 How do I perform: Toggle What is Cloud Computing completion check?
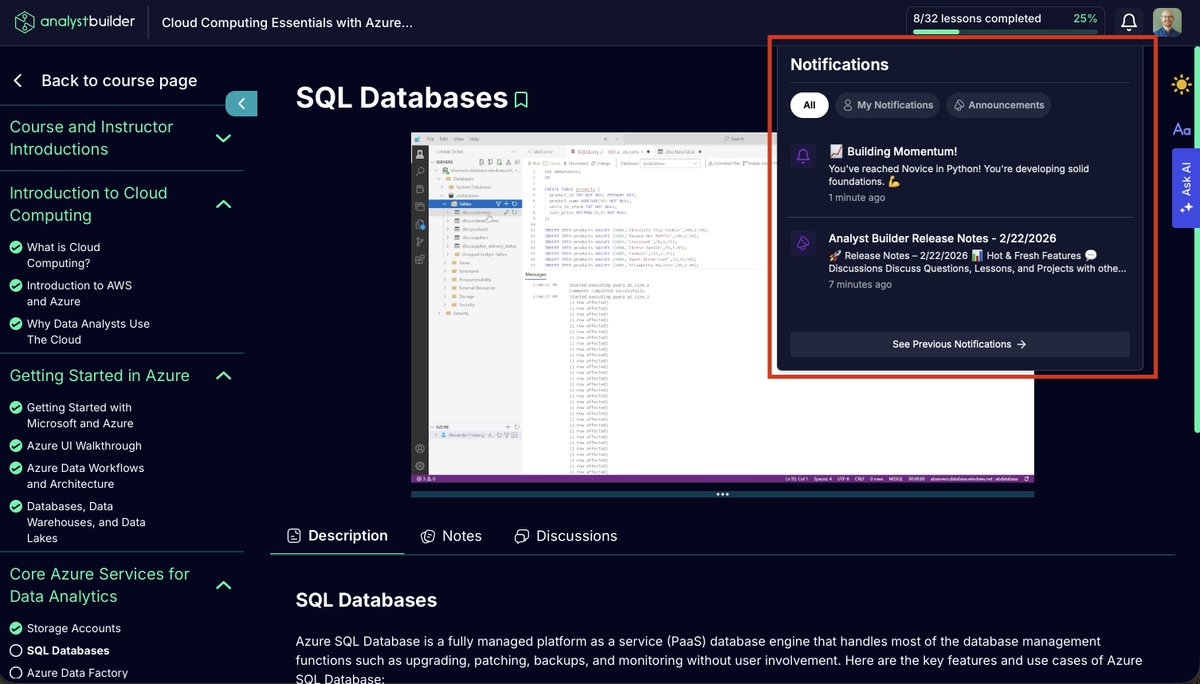16,247
